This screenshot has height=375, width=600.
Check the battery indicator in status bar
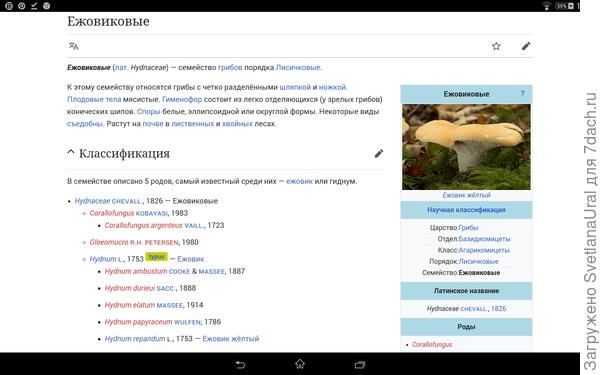point(565,6)
